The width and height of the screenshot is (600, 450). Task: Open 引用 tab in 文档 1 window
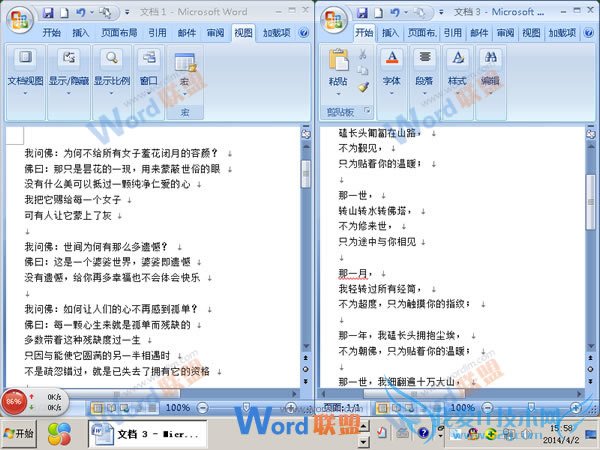(157, 33)
